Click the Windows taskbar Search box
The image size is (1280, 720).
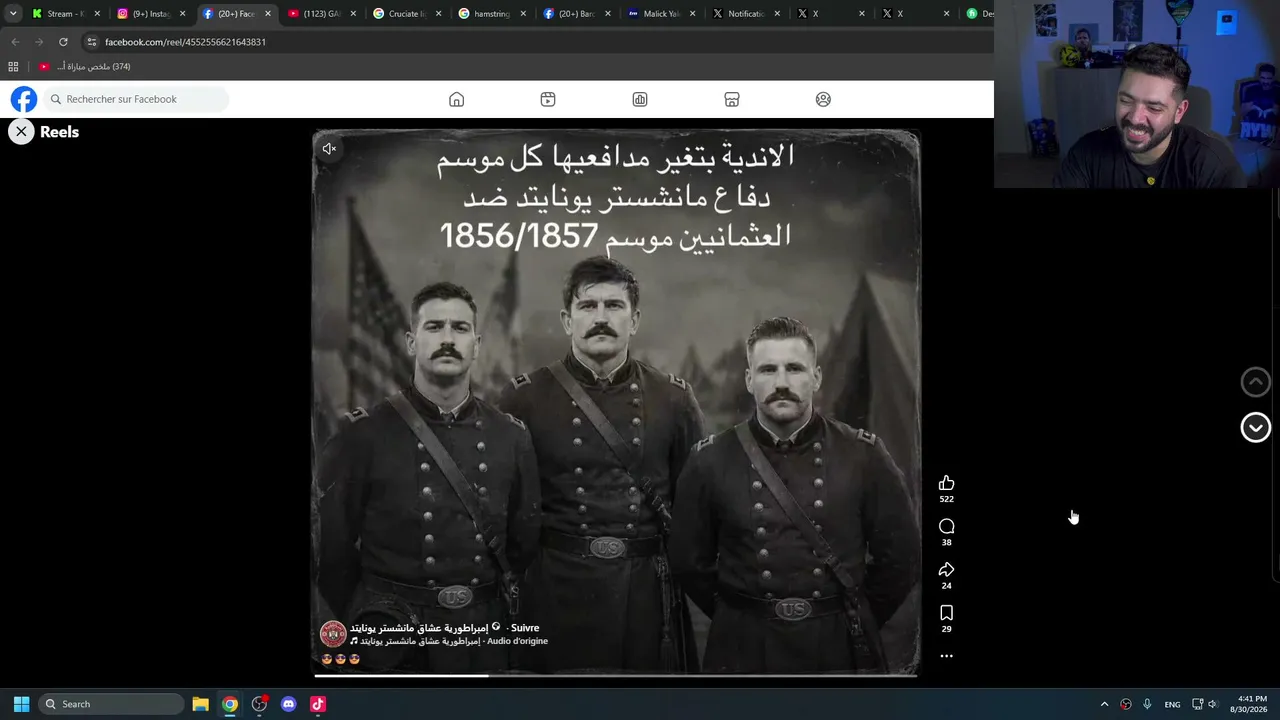112,704
